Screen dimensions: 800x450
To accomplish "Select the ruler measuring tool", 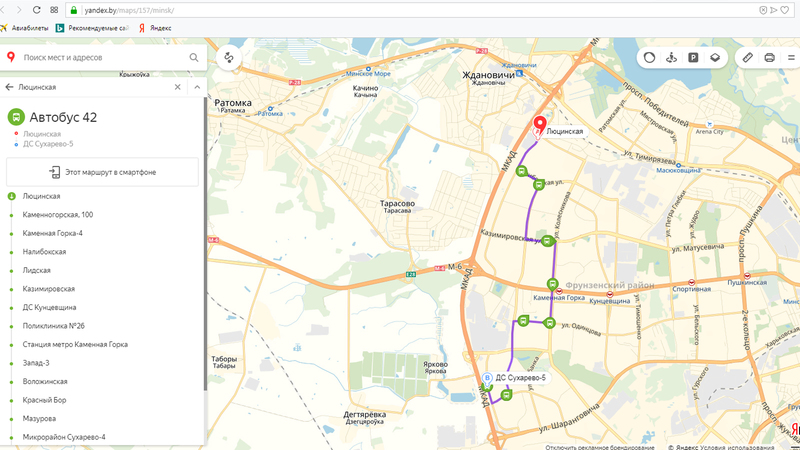I will click(x=747, y=58).
